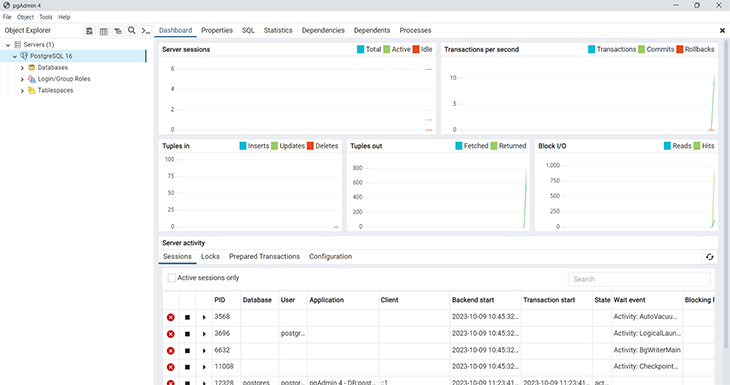Click the Fetched legend color swatch
Screen dimensions: 730x385
(459, 146)
